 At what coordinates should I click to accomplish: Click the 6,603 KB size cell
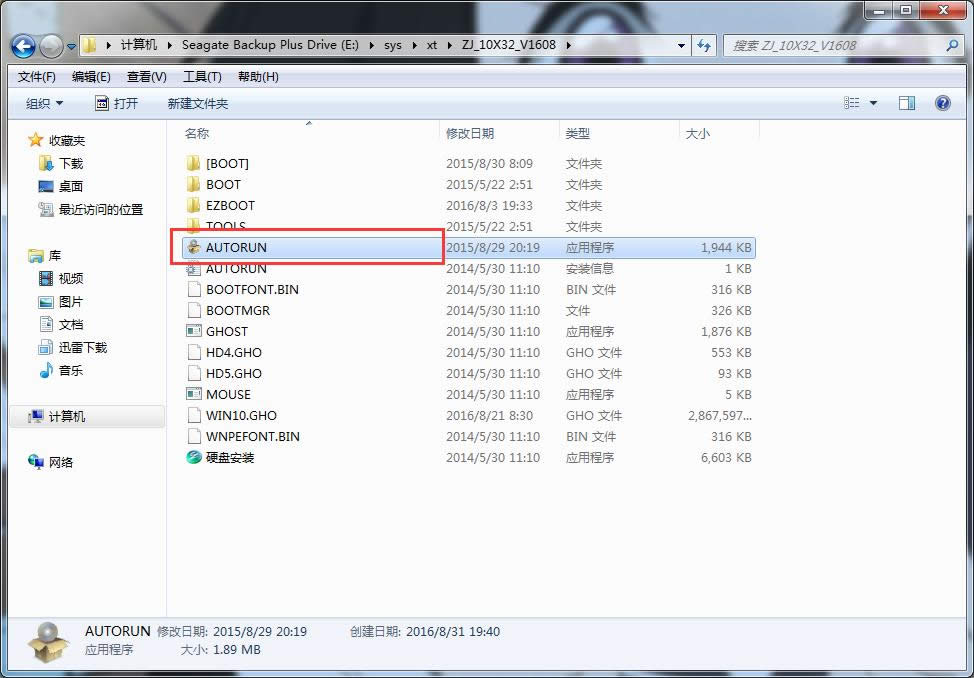(726, 458)
